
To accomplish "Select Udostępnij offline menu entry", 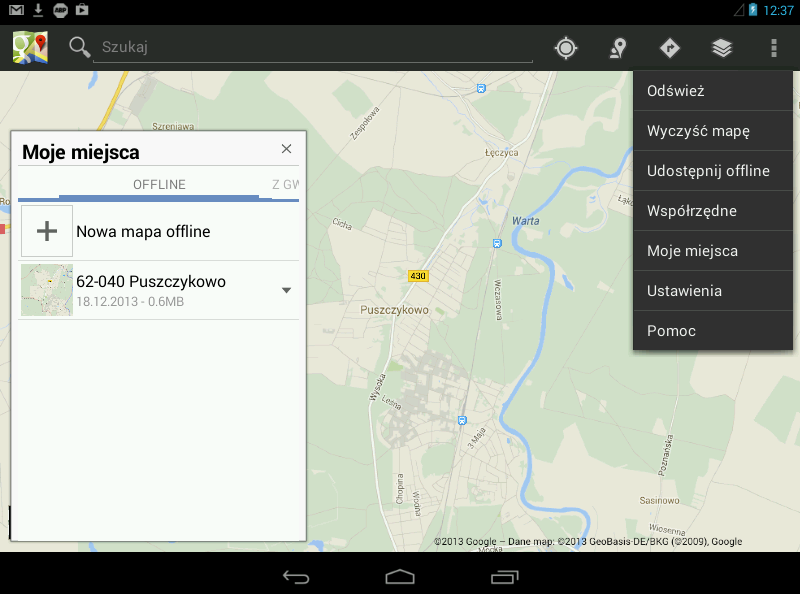I will (x=713, y=171).
